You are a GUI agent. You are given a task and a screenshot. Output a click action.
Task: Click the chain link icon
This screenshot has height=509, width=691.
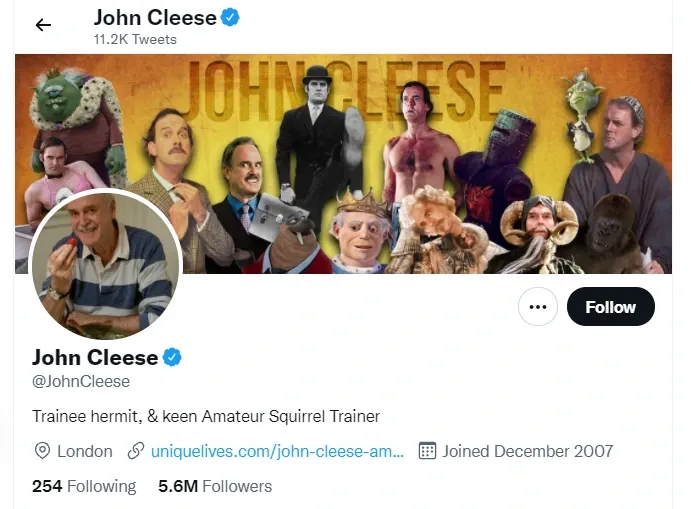136,451
